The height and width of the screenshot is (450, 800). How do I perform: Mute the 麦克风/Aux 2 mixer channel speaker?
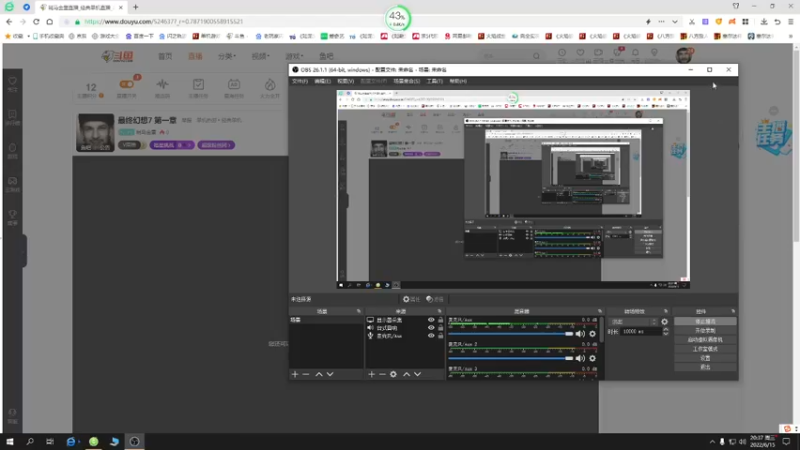pyautogui.click(x=581, y=358)
